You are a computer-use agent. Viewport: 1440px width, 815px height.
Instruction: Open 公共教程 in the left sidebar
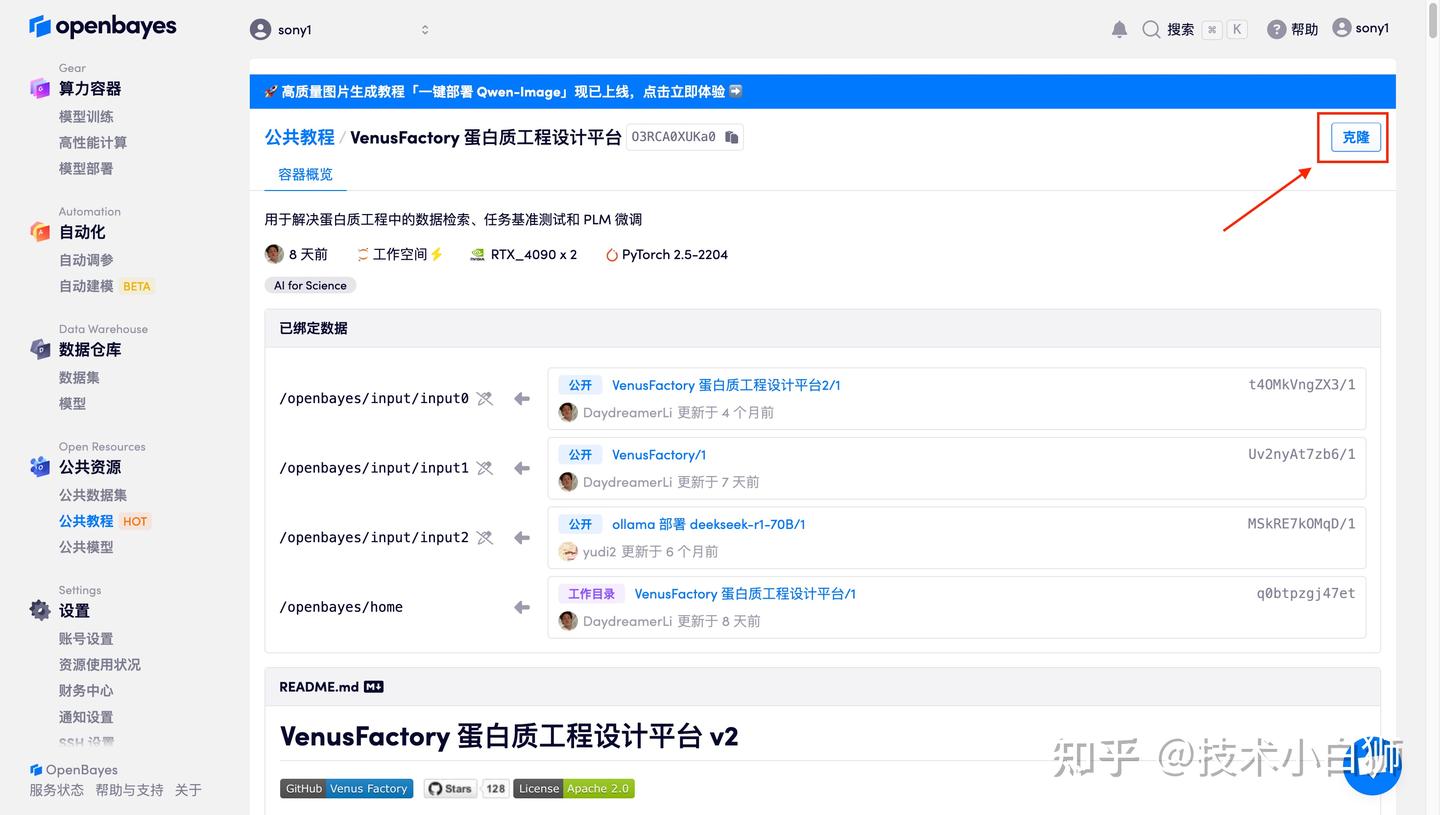point(86,520)
